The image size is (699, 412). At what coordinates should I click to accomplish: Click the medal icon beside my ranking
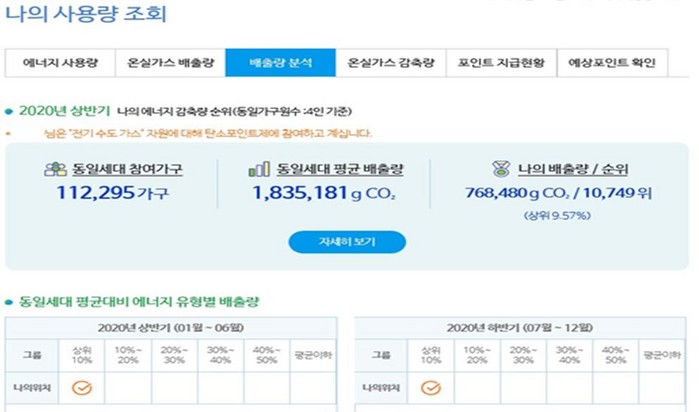pyautogui.click(x=500, y=170)
